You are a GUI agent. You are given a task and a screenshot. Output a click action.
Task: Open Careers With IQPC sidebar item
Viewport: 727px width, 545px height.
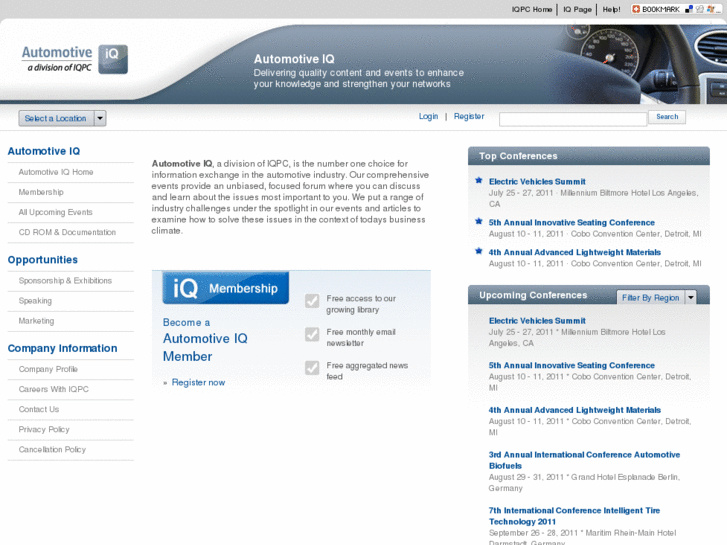[x=54, y=389]
